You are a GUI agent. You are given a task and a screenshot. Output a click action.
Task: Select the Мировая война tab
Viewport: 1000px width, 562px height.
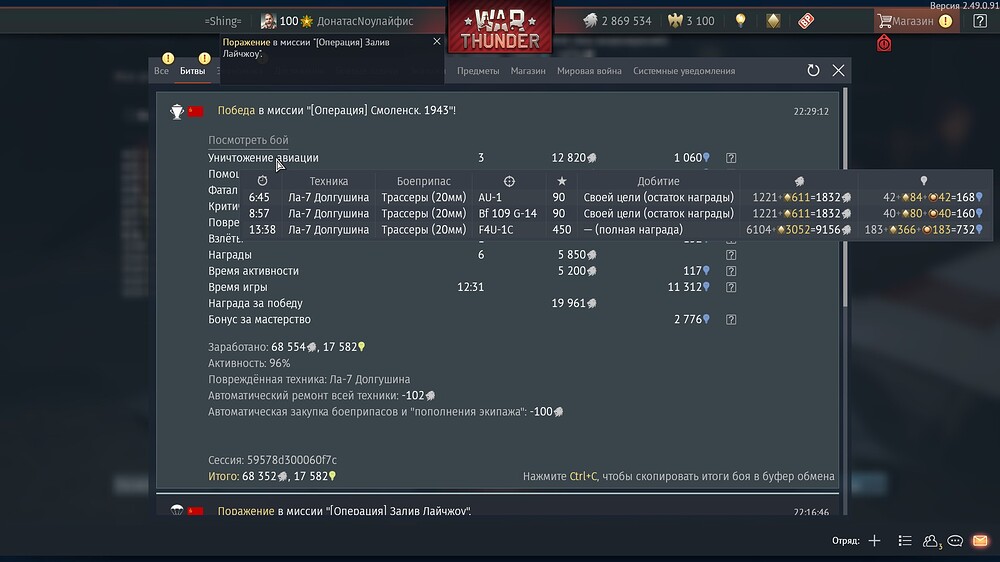click(x=589, y=71)
